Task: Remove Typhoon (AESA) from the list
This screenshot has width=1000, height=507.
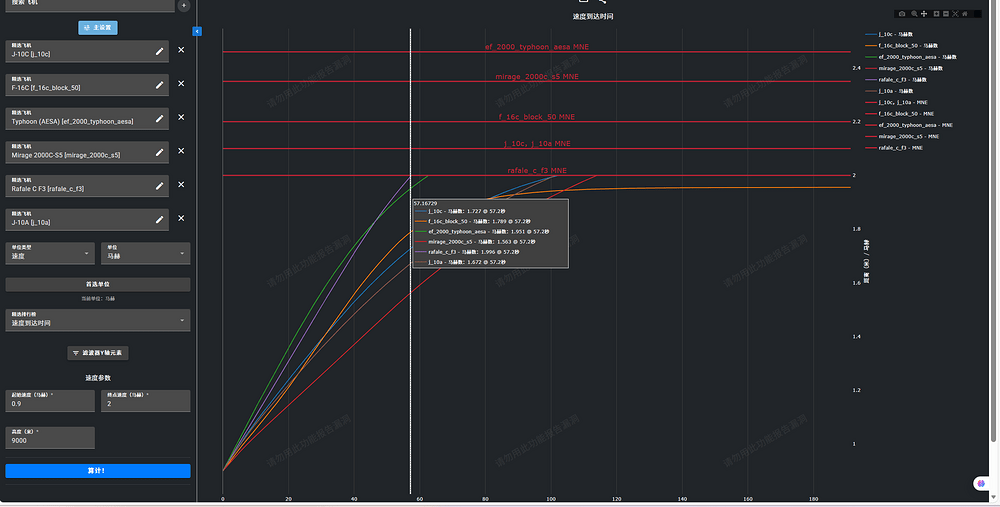Action: 181,117
